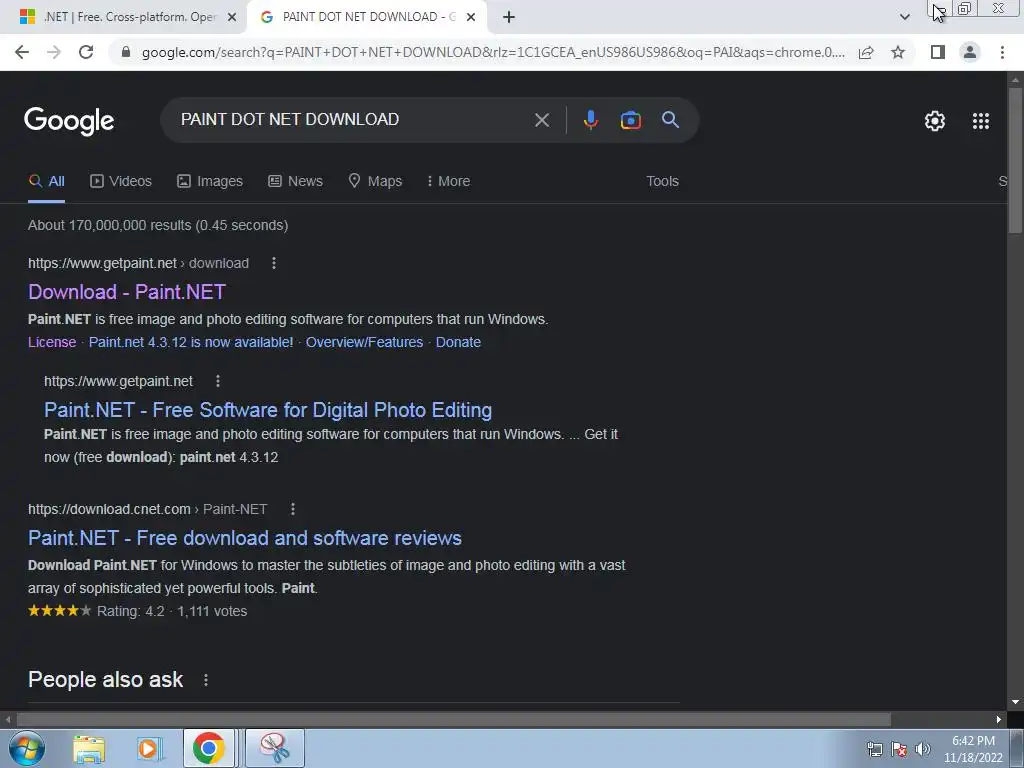Viewport: 1024px width, 768px height.
Task: Open Snipping Tool from taskbar
Action: click(275, 748)
